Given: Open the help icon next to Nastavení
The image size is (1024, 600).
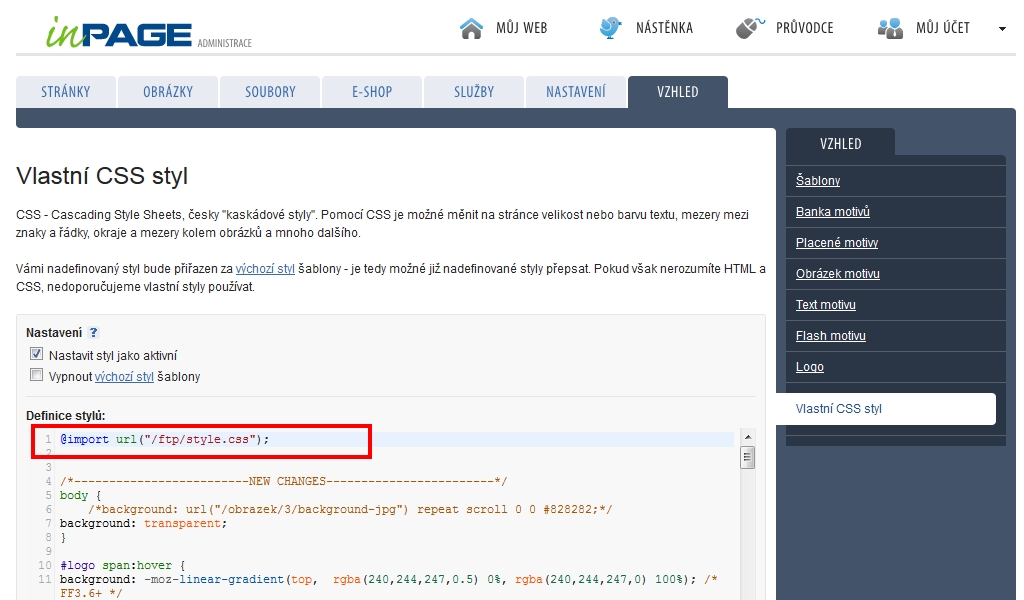Looking at the screenshot, I should click(x=94, y=333).
